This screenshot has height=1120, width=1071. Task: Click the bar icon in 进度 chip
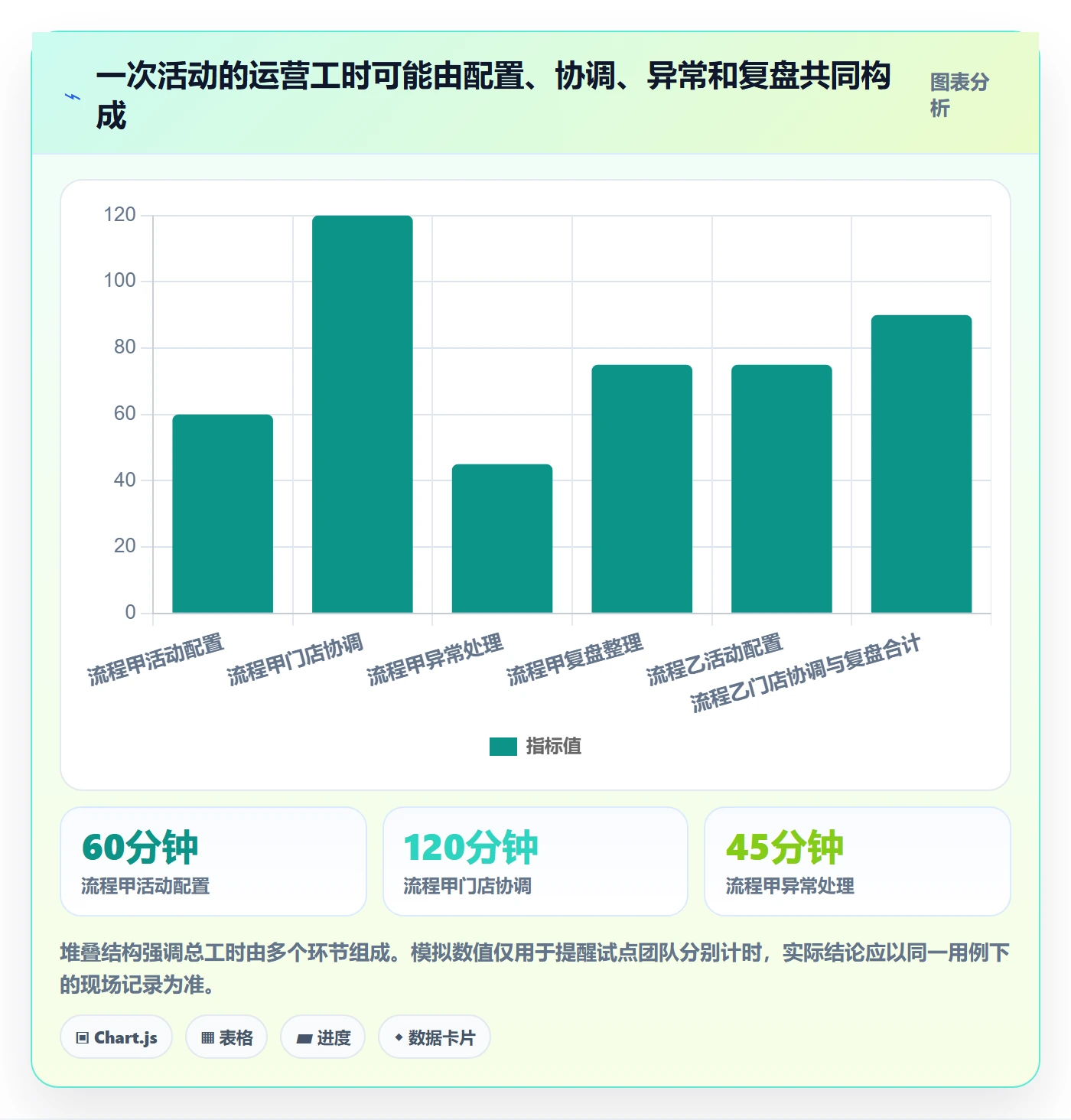tap(304, 1038)
